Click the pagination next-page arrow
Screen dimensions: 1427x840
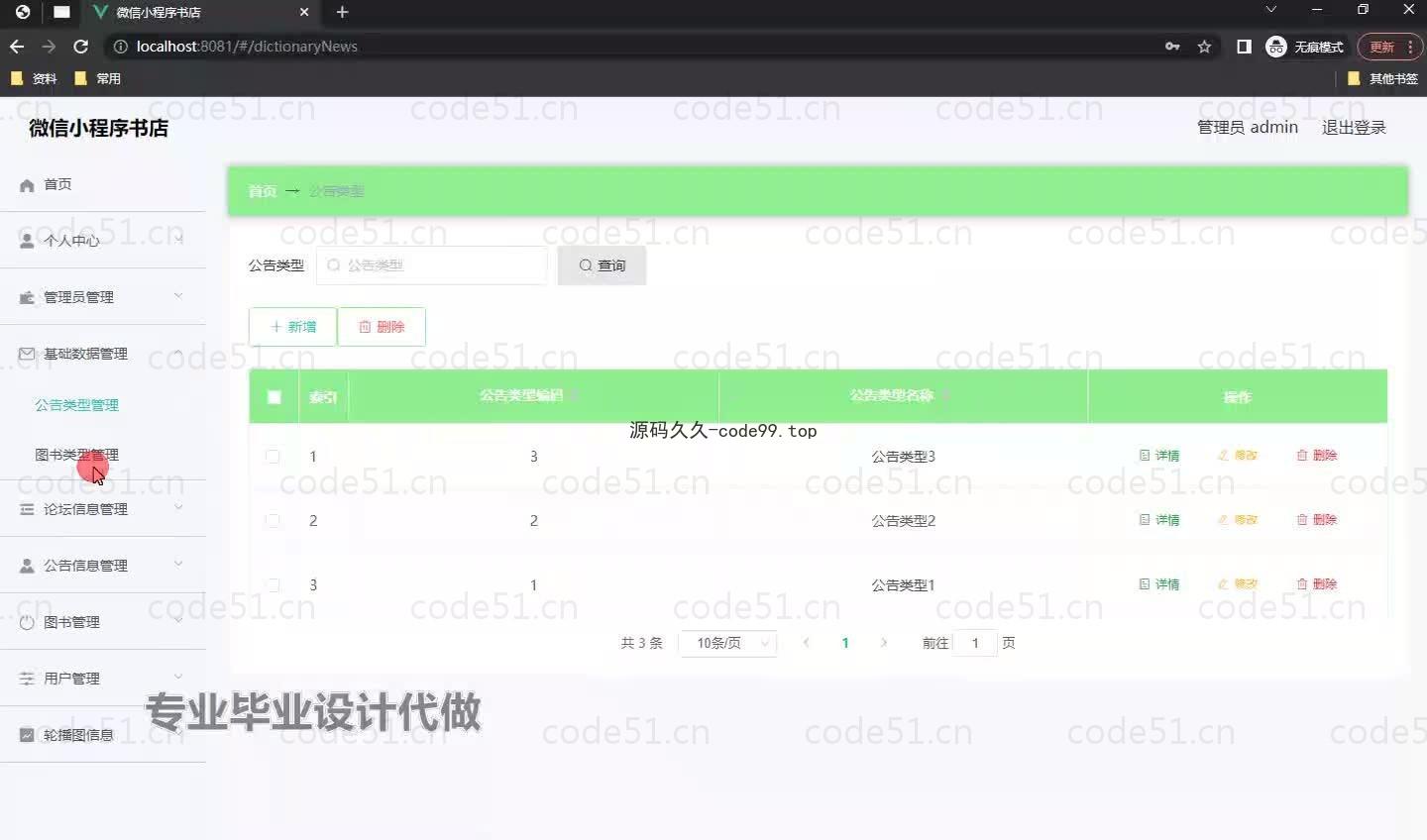point(884,643)
